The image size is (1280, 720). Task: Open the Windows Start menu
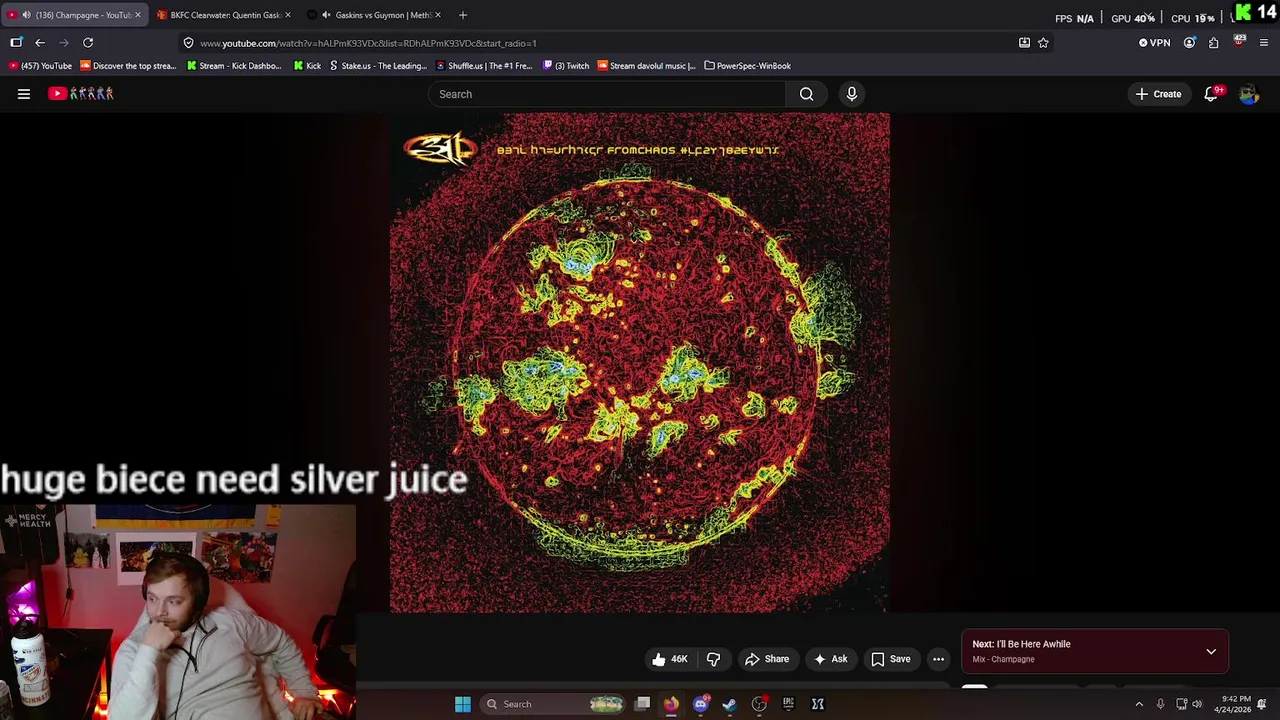click(463, 704)
